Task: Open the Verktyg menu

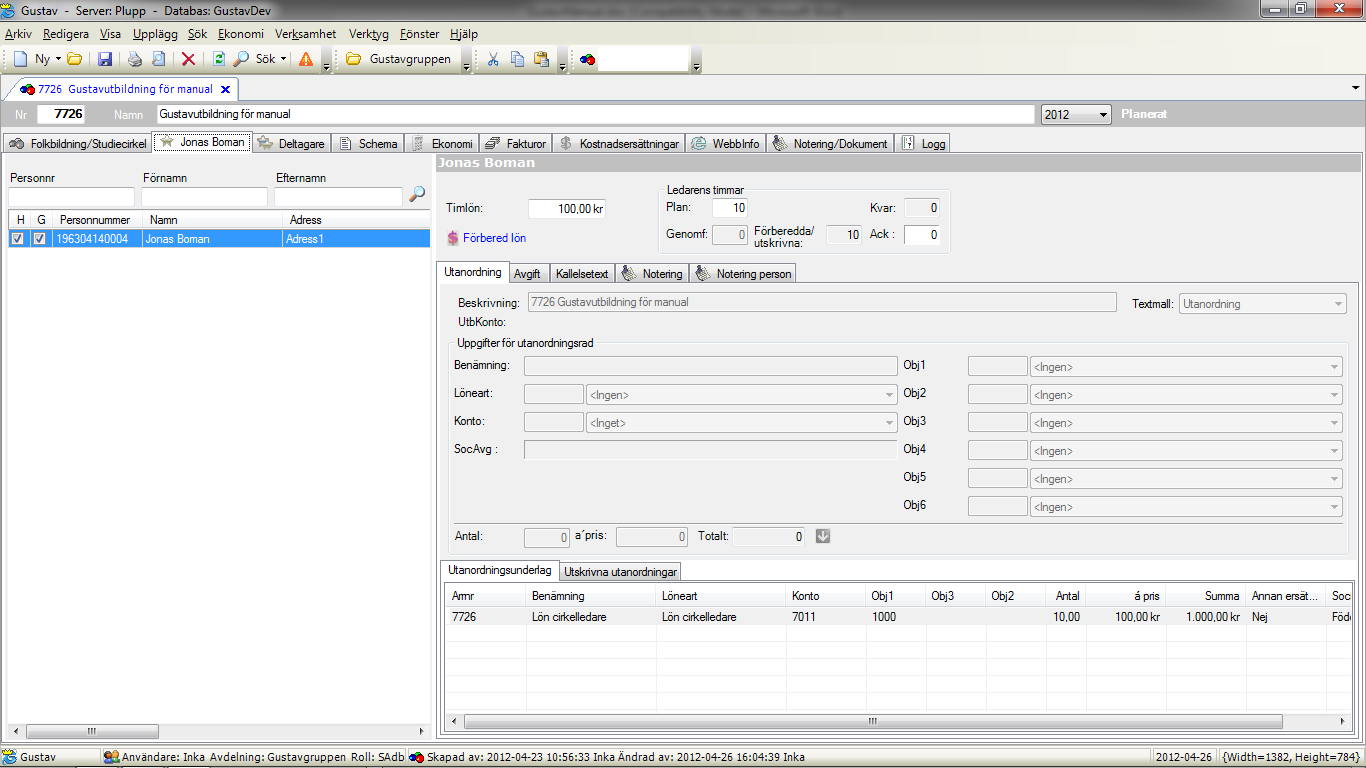Action: tap(369, 33)
